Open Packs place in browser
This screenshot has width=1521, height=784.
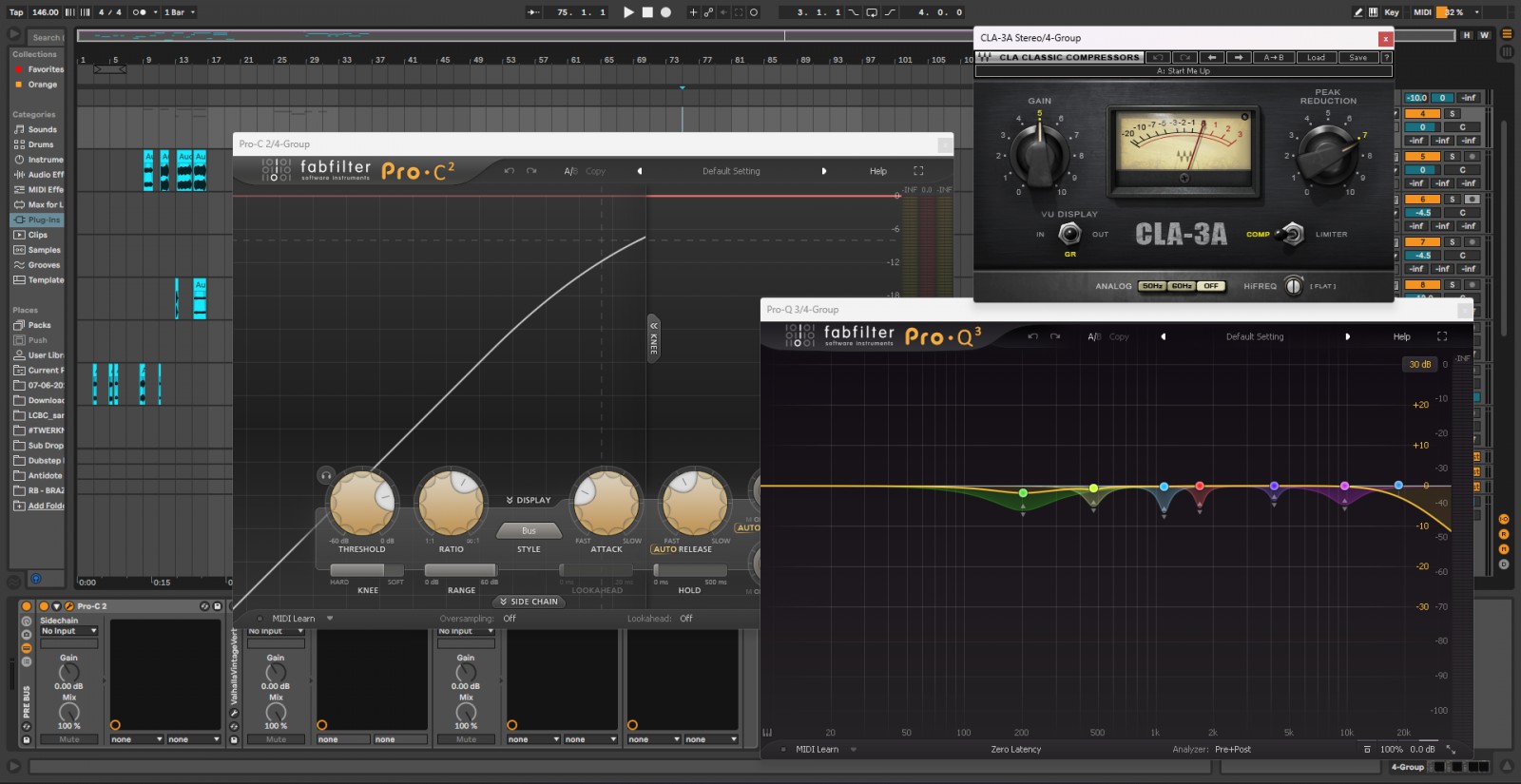[38, 325]
